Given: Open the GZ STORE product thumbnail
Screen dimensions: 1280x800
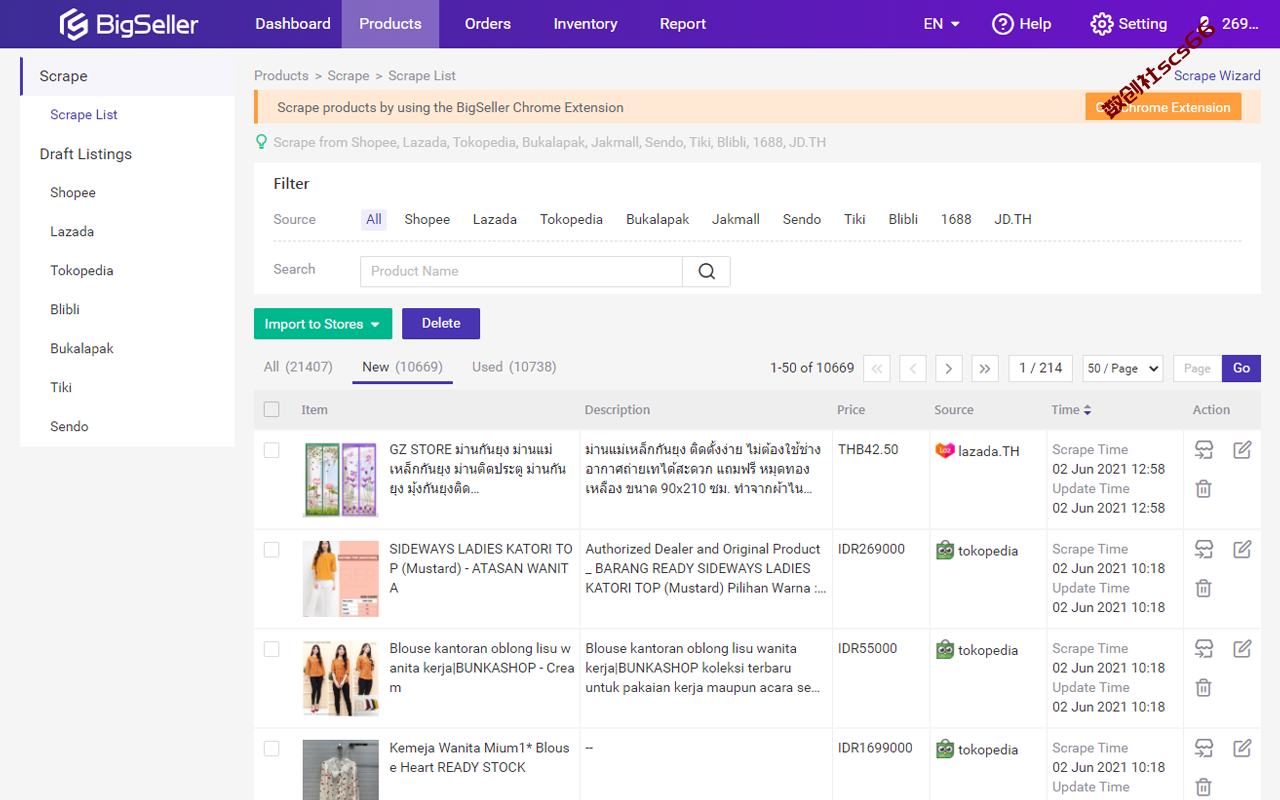Looking at the screenshot, I should pos(341,479).
